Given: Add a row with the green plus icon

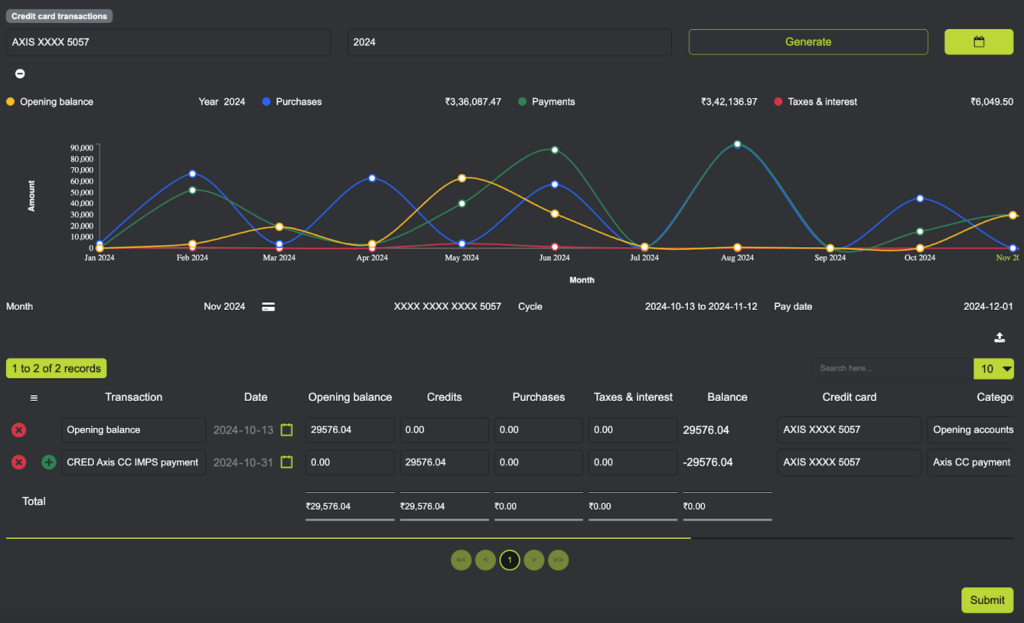Looking at the screenshot, I should 49,462.
